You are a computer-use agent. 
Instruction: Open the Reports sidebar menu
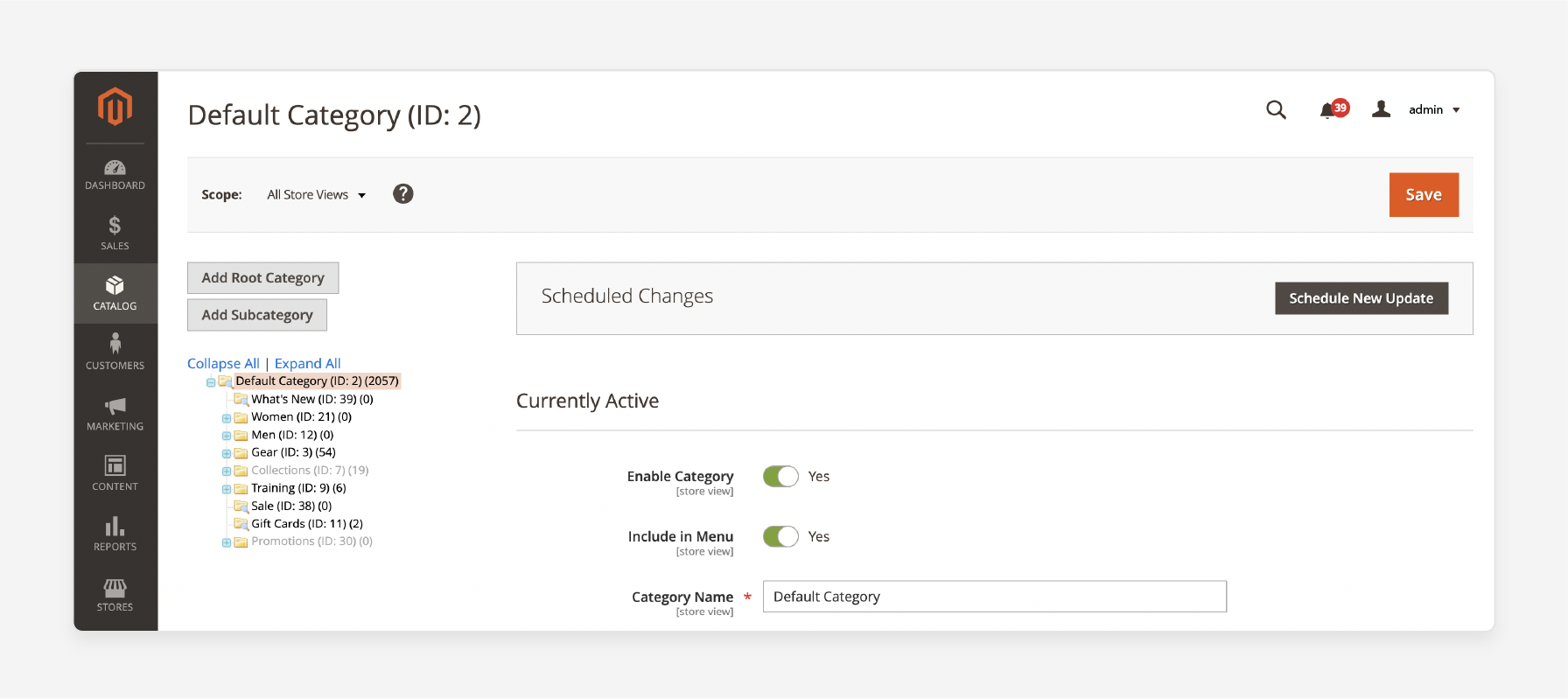coord(115,534)
